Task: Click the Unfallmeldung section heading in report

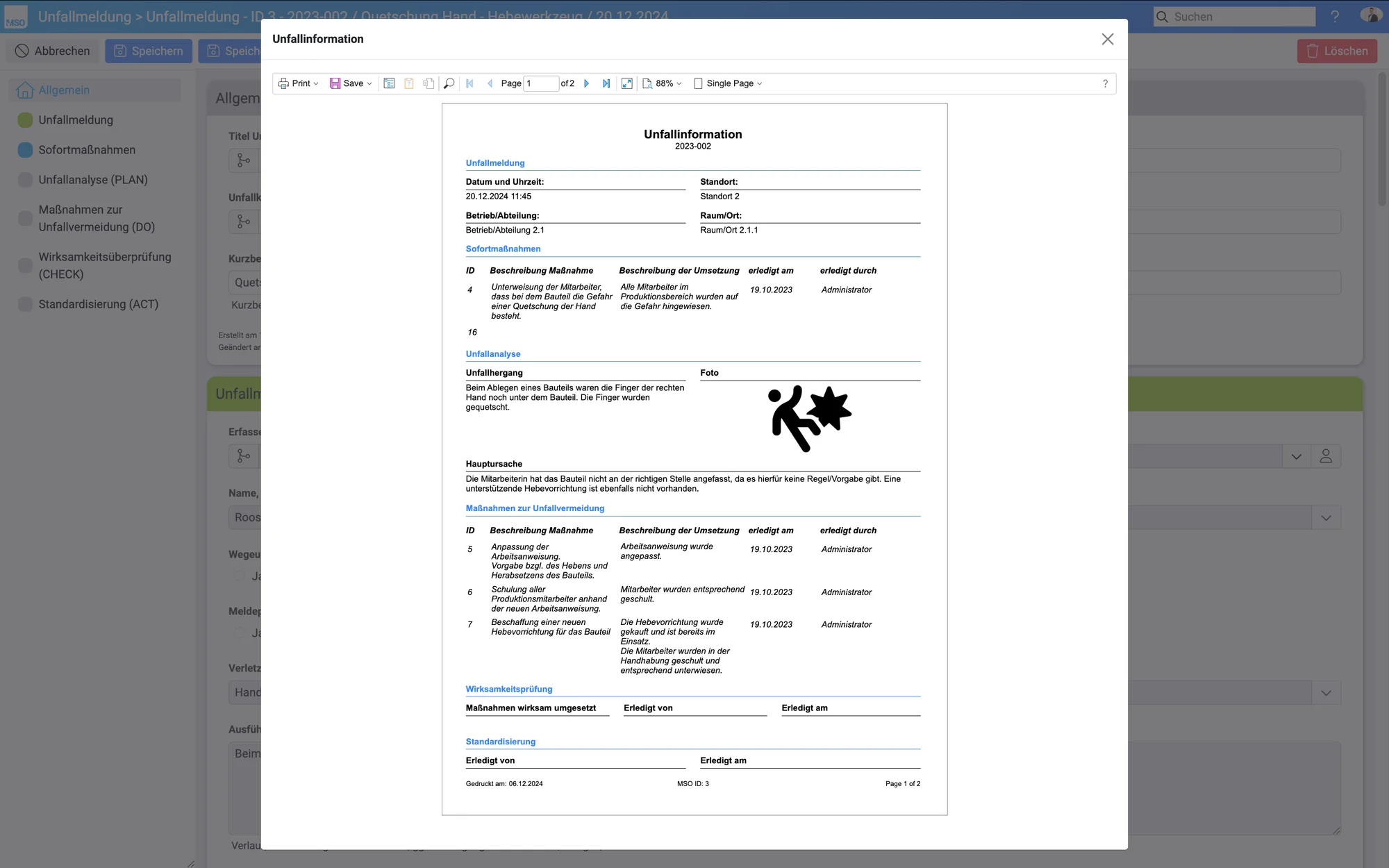Action: tap(495, 163)
